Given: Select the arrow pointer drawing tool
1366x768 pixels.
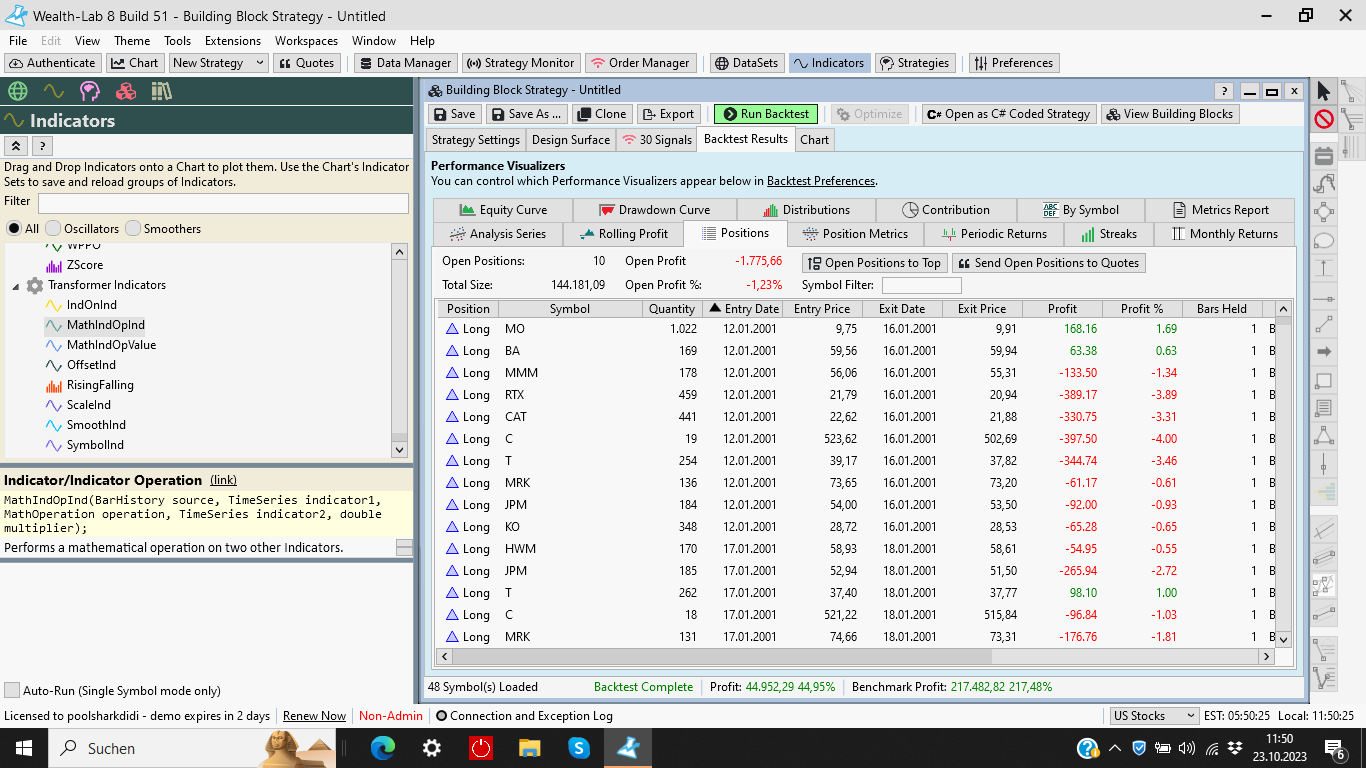Looking at the screenshot, I should (1324, 91).
